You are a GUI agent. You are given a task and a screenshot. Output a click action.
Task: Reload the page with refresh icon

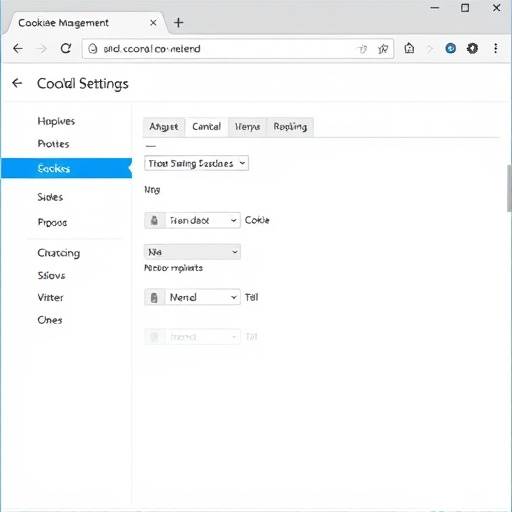click(66, 49)
